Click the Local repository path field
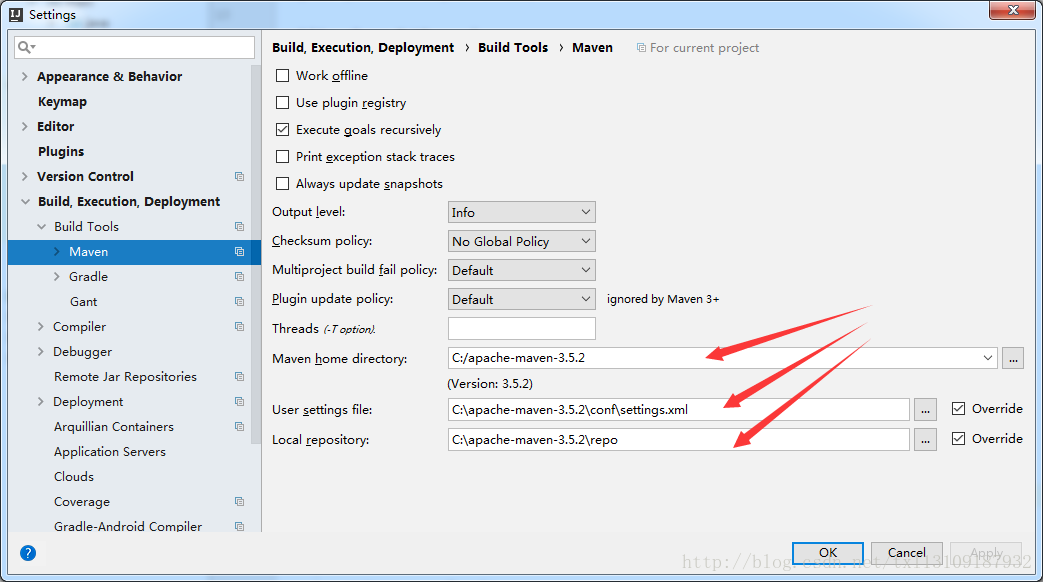 678,440
